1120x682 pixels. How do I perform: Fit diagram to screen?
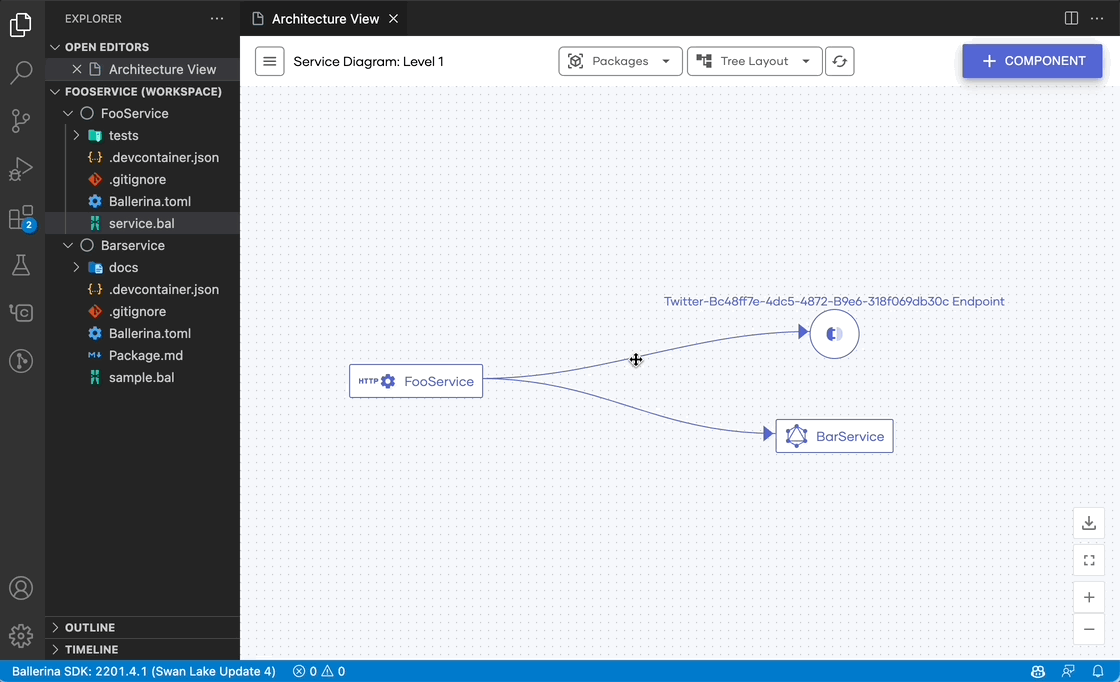pyautogui.click(x=1089, y=561)
